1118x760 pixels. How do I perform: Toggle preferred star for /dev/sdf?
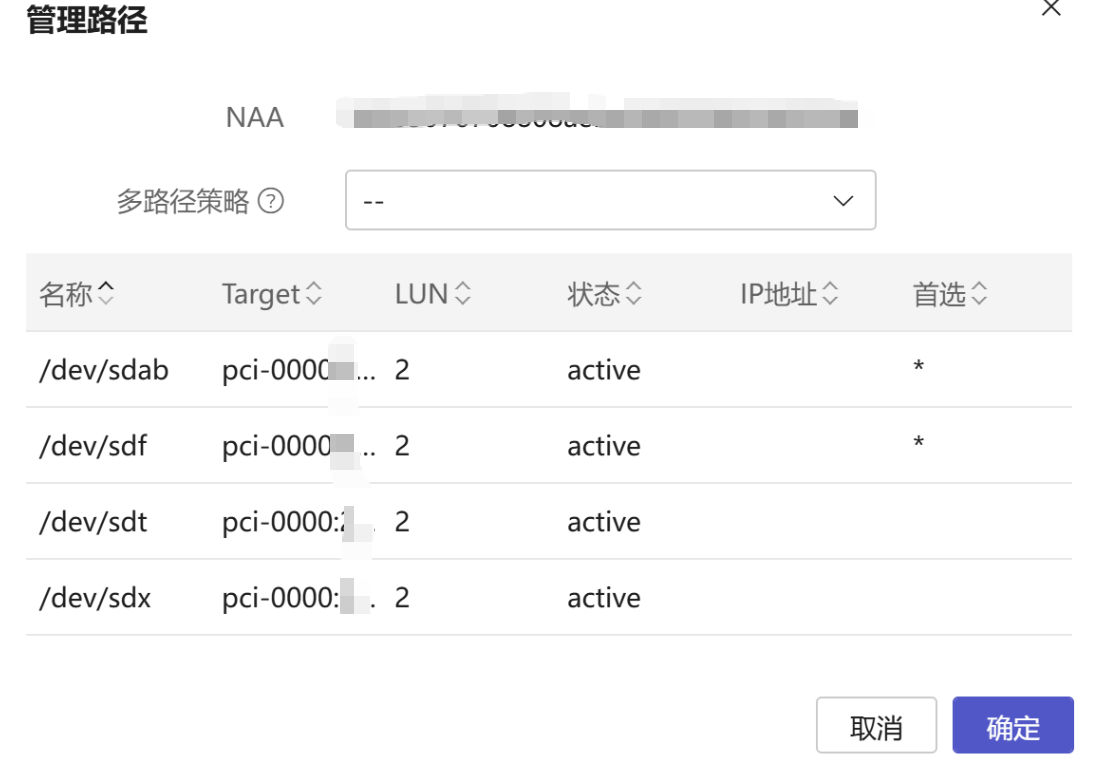[x=918, y=443]
